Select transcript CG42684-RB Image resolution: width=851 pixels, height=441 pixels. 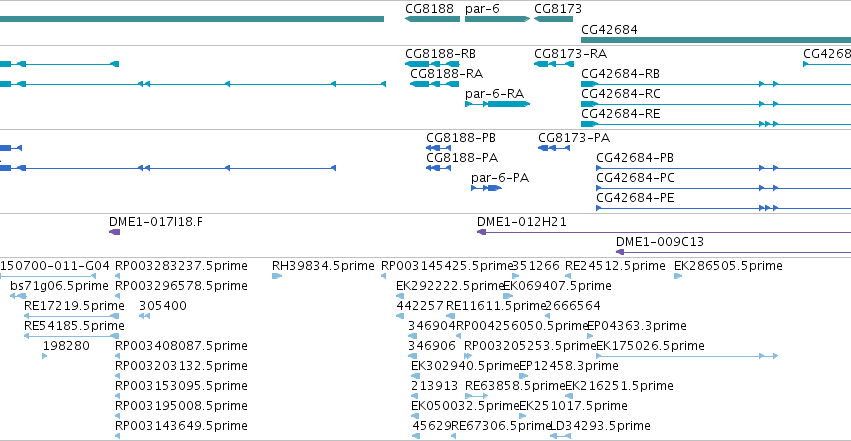click(716, 84)
